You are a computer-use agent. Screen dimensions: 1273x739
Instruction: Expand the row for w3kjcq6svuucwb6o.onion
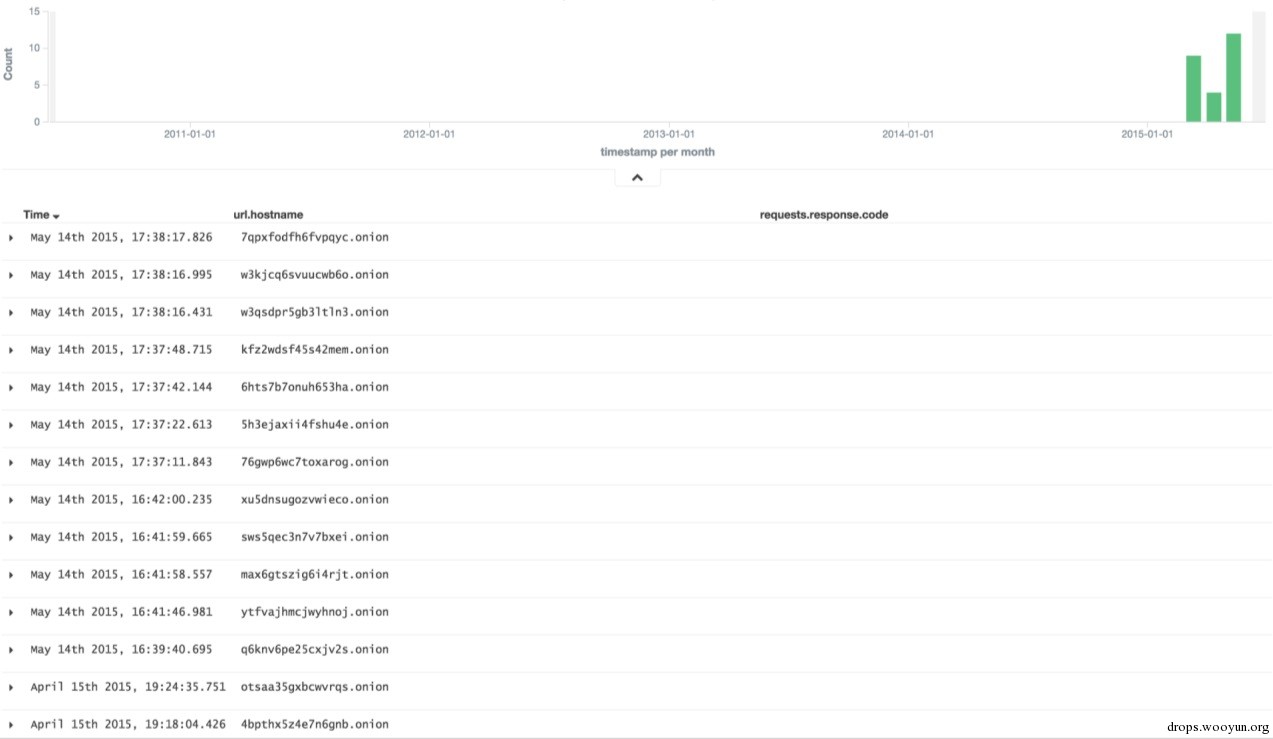click(11, 275)
